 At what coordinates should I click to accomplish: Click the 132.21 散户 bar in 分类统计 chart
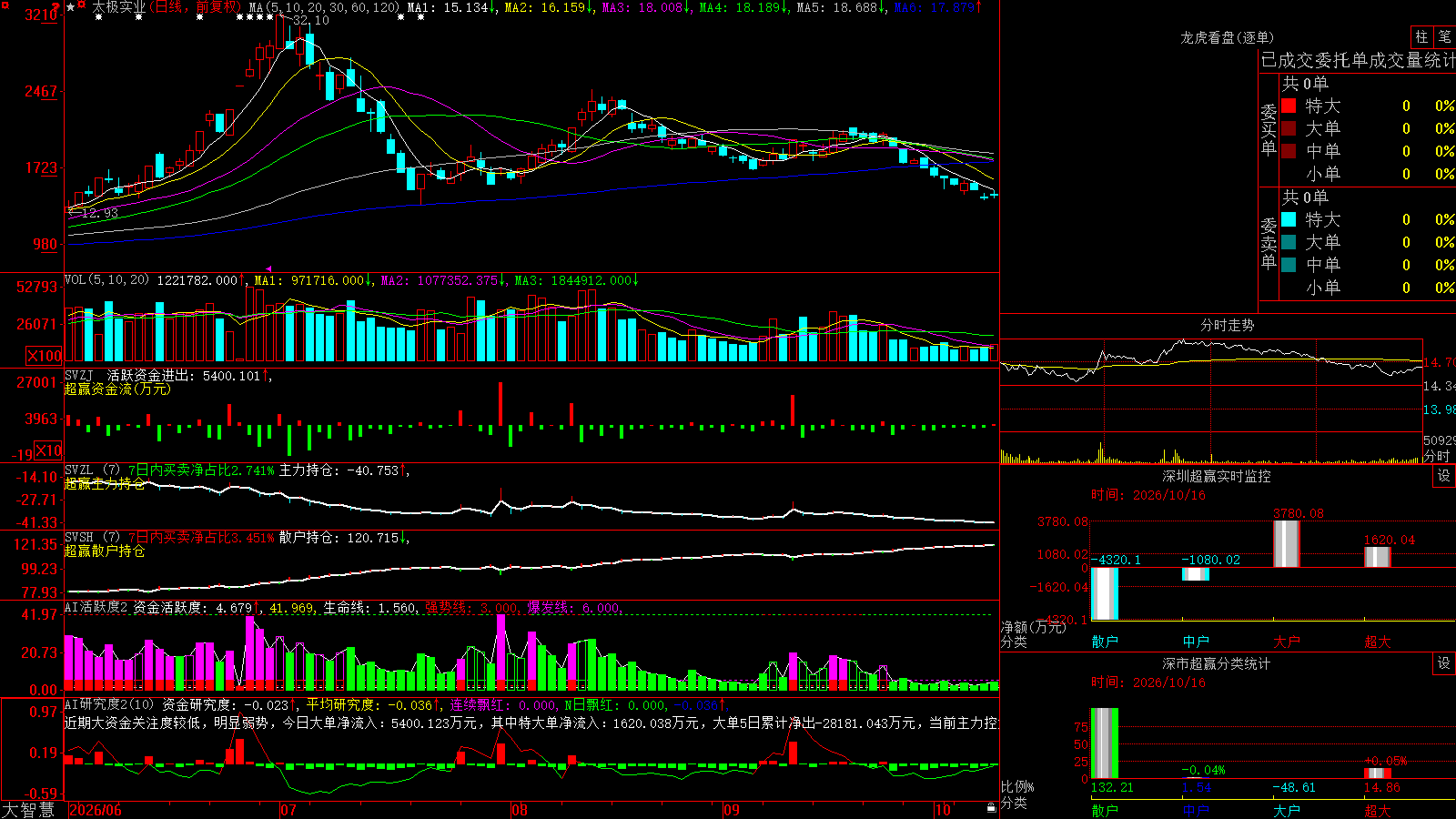point(1105,743)
